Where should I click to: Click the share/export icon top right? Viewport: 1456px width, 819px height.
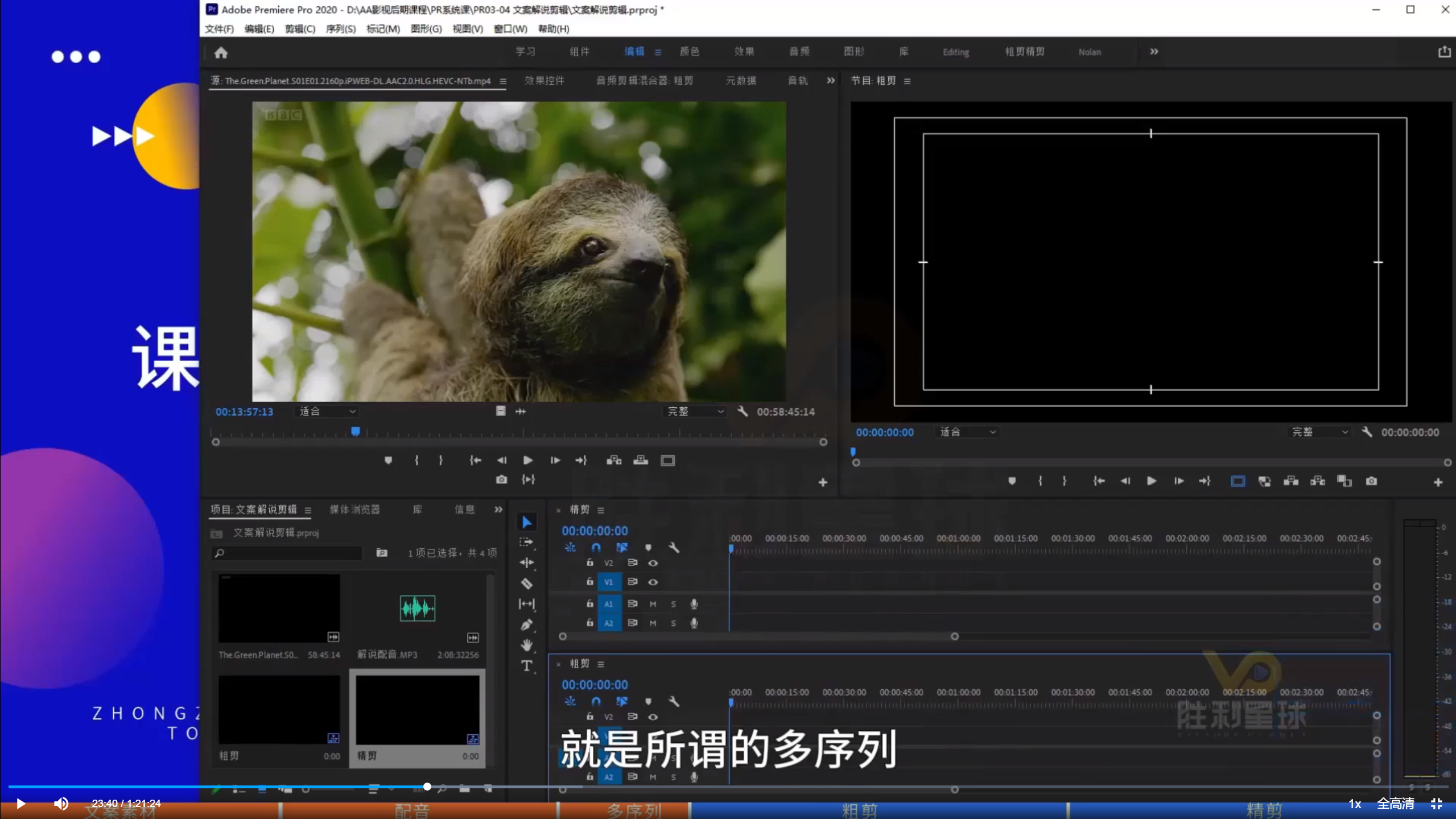click(x=1444, y=52)
